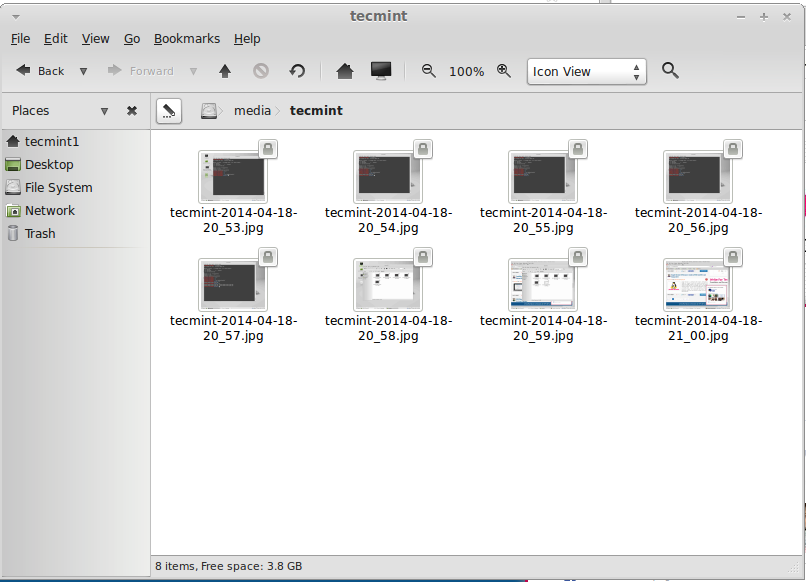
Task: Open the Go menu
Action: click(132, 39)
